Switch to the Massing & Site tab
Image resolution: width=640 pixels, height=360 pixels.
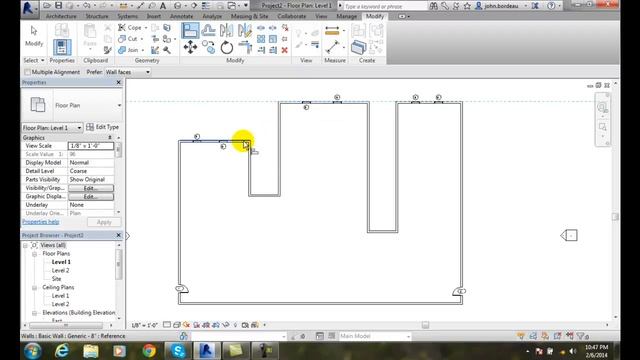coord(249,16)
